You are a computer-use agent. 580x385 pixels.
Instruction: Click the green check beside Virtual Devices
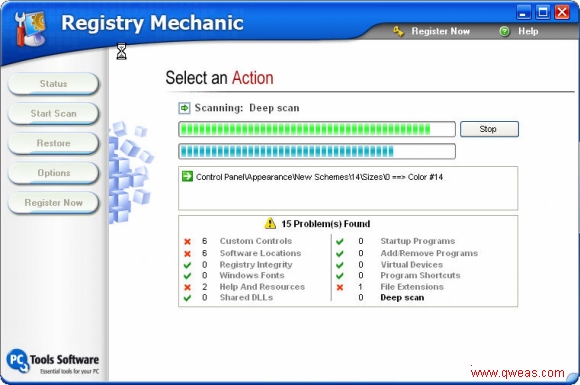340,265
